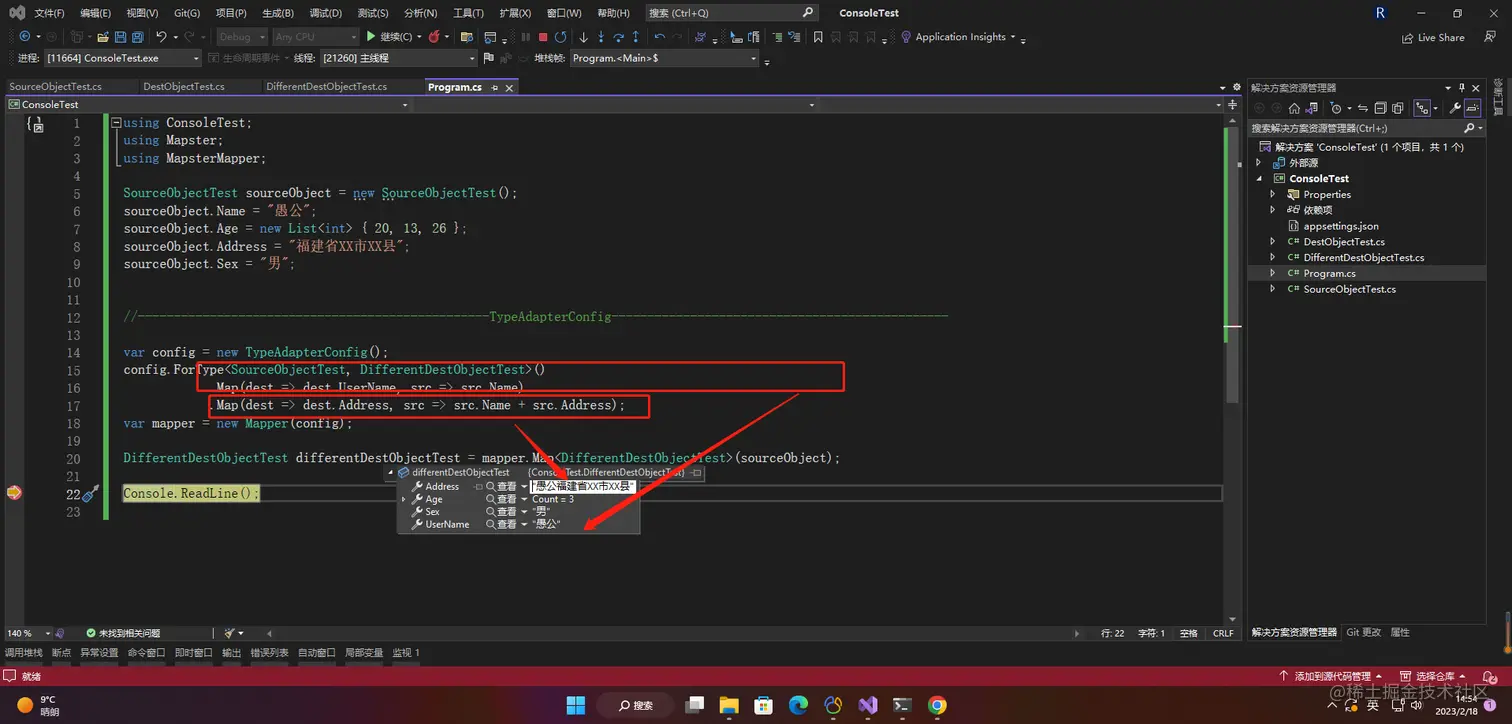
Task: Click the Windows Start button
Action: point(577,705)
